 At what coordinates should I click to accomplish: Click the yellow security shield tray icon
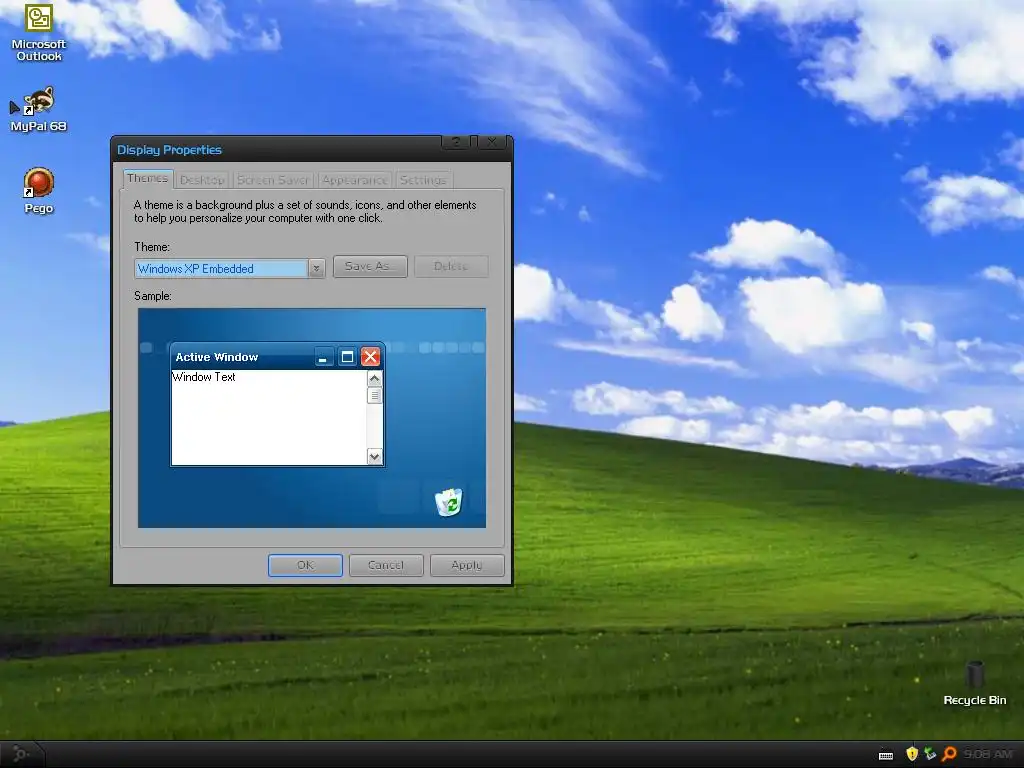912,754
